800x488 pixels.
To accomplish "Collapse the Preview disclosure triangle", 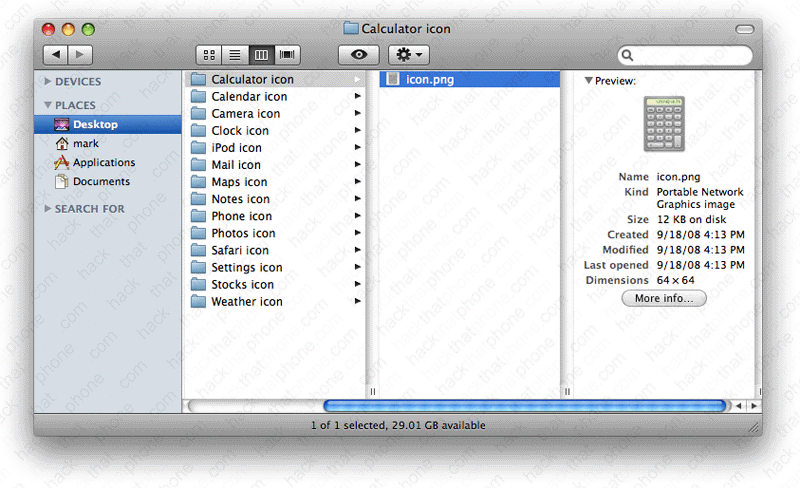I will [x=589, y=81].
